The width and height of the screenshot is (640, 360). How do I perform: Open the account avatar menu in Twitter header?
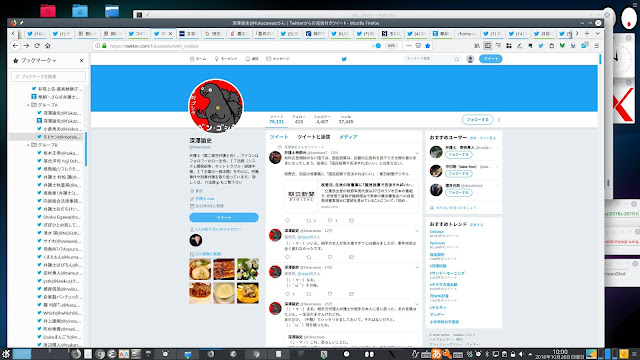click(470, 59)
